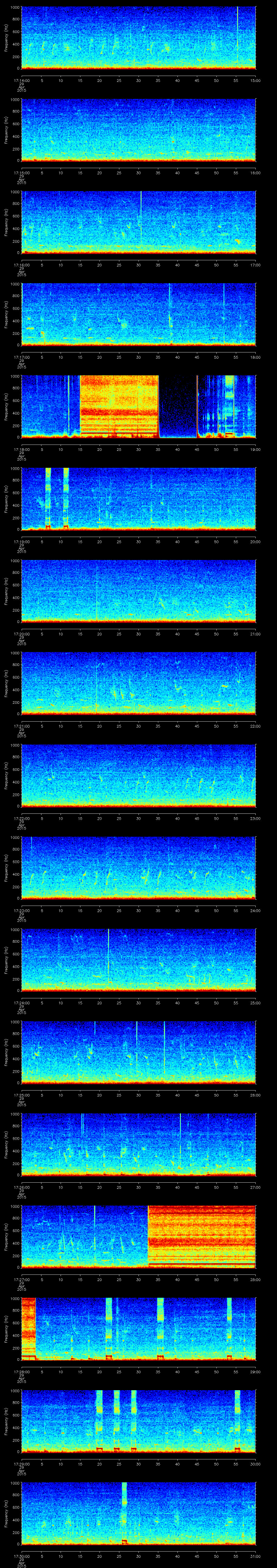Click the 17:23:00 start time label
This screenshot has width=277, height=1568.
point(21,910)
